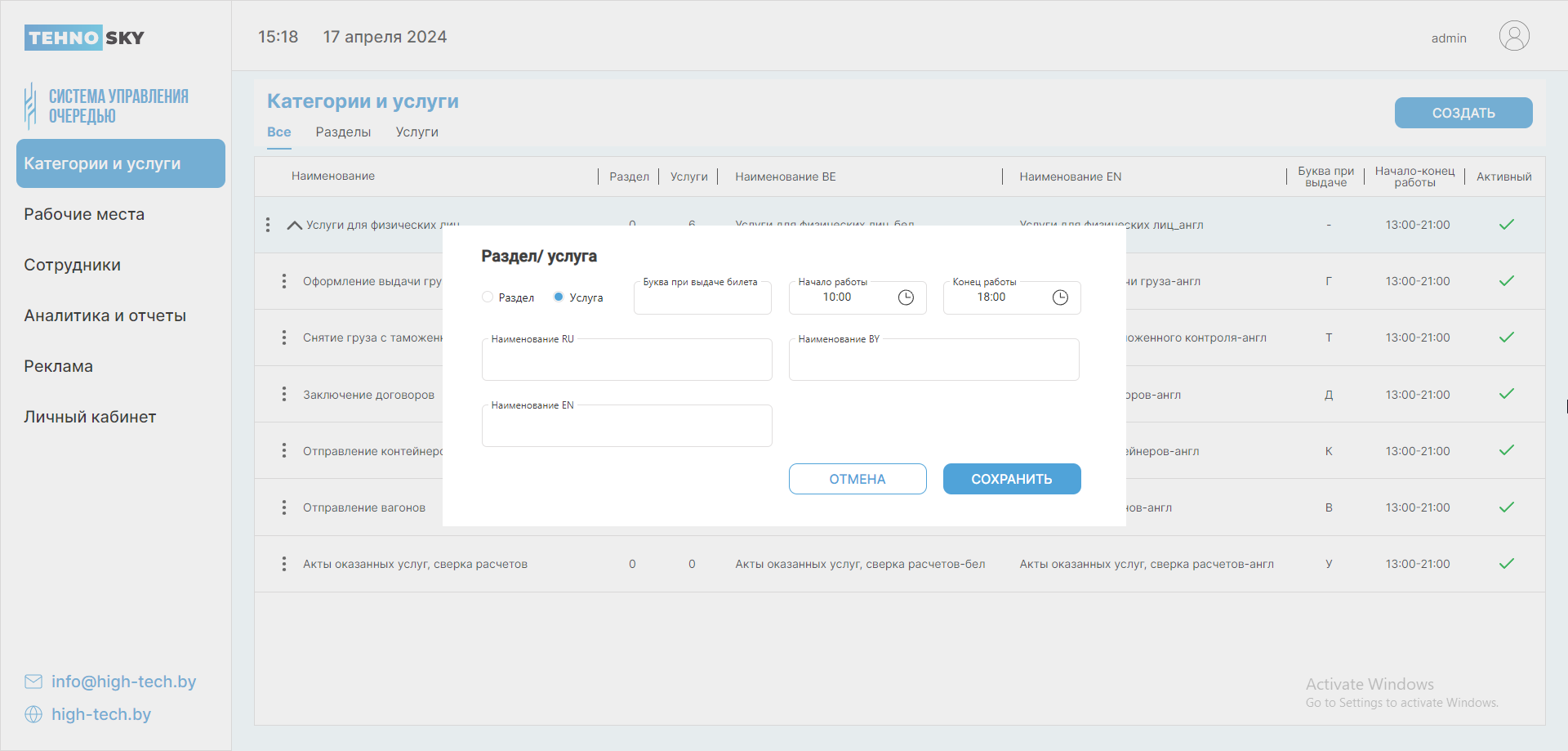The image size is (1568, 751).
Task: Open clock picker for Конец работы
Action: point(1060,297)
